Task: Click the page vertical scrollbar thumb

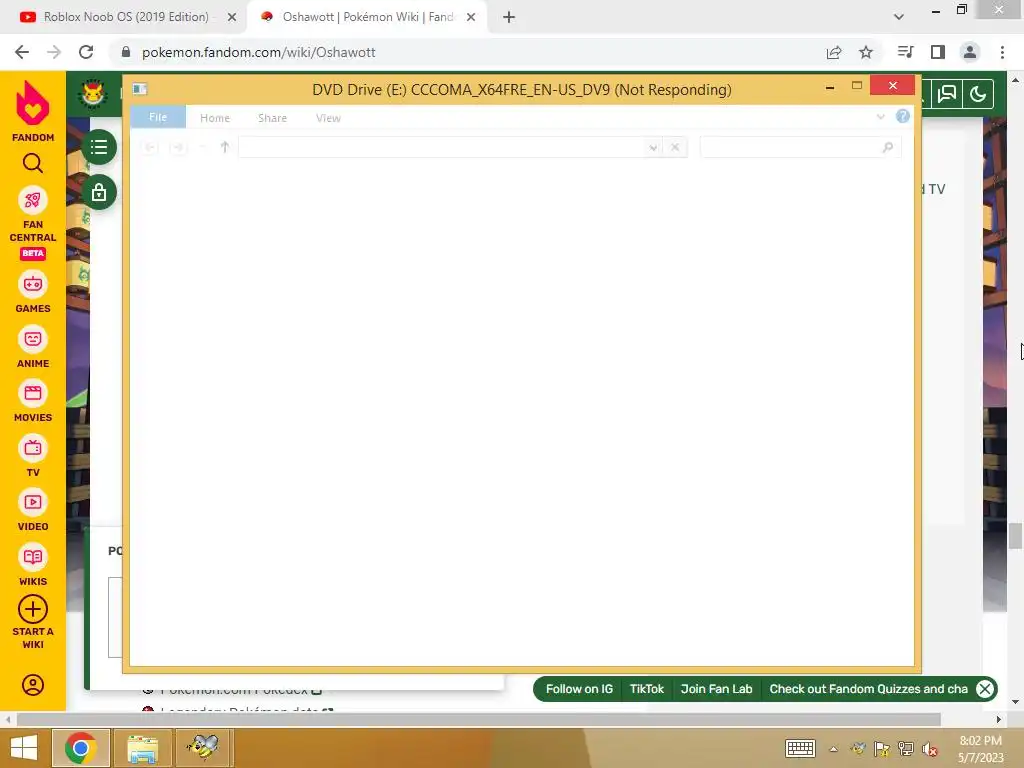Action: 1015,536
